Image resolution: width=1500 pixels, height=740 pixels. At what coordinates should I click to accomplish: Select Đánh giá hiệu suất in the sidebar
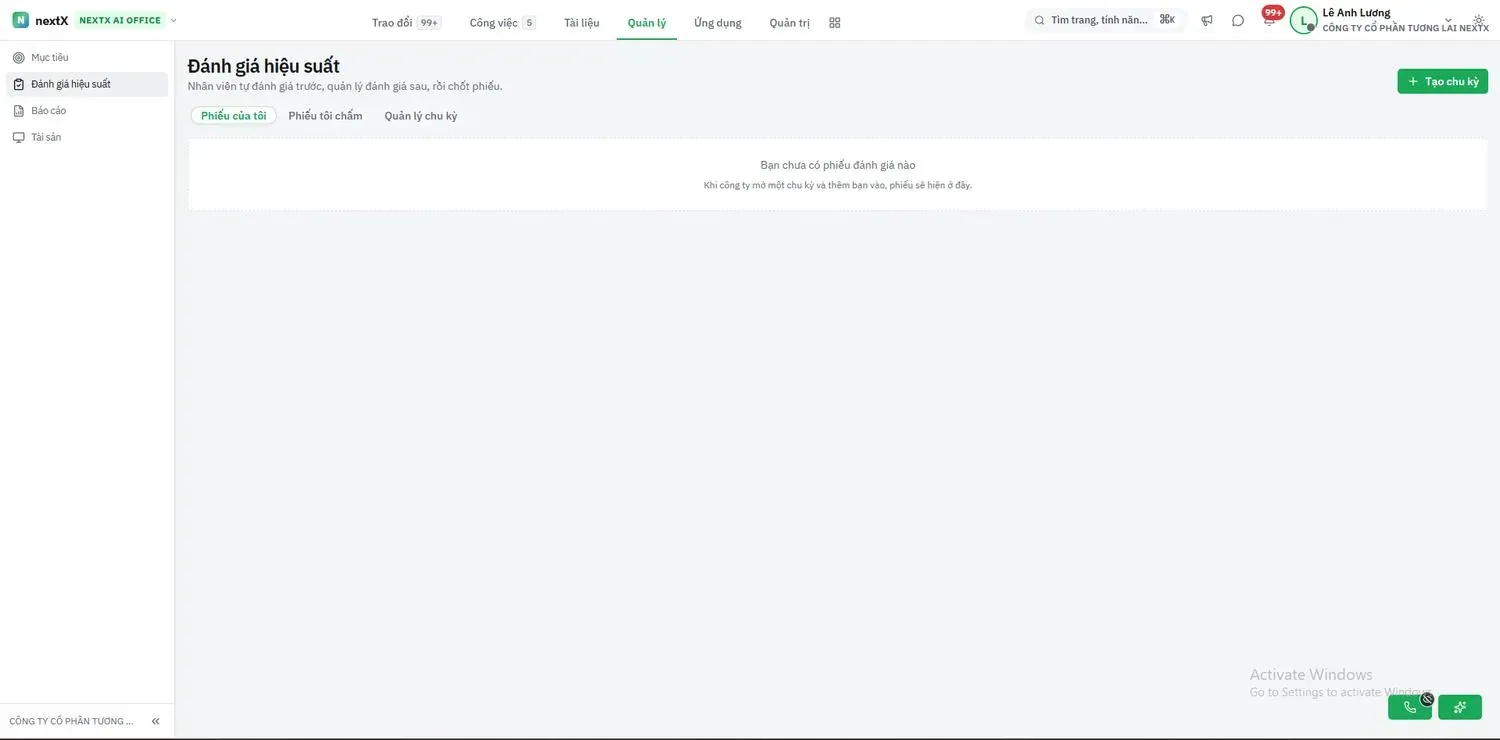tap(87, 84)
